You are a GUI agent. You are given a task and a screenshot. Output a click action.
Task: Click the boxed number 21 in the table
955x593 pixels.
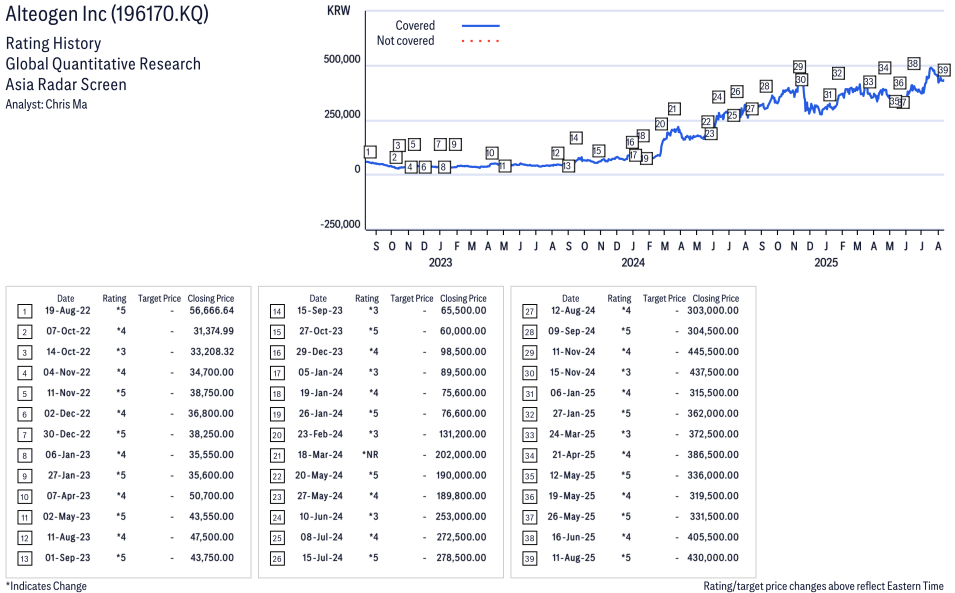(277, 456)
